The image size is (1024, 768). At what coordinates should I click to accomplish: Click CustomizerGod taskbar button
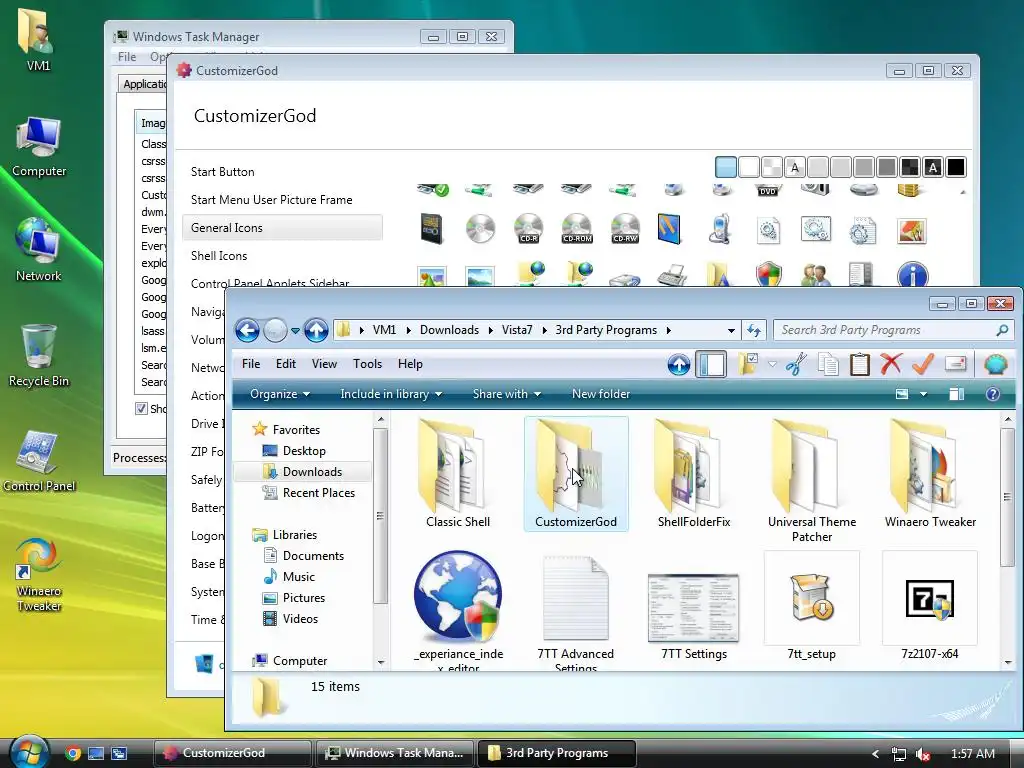[233, 753]
